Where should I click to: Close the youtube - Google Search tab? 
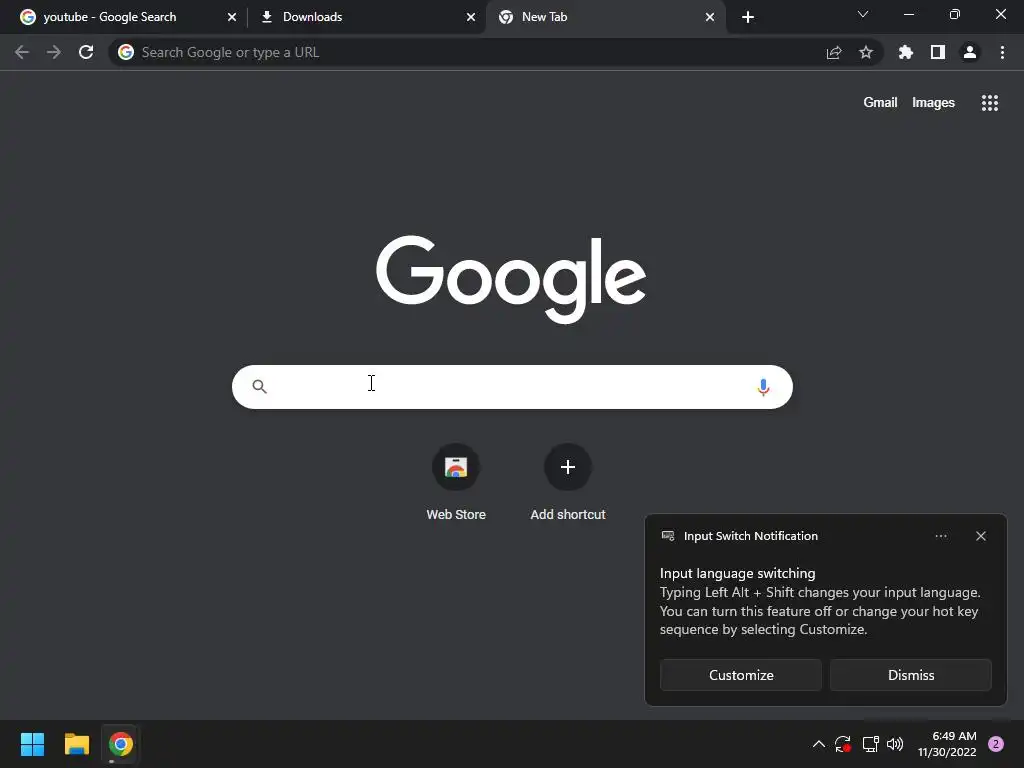(232, 17)
